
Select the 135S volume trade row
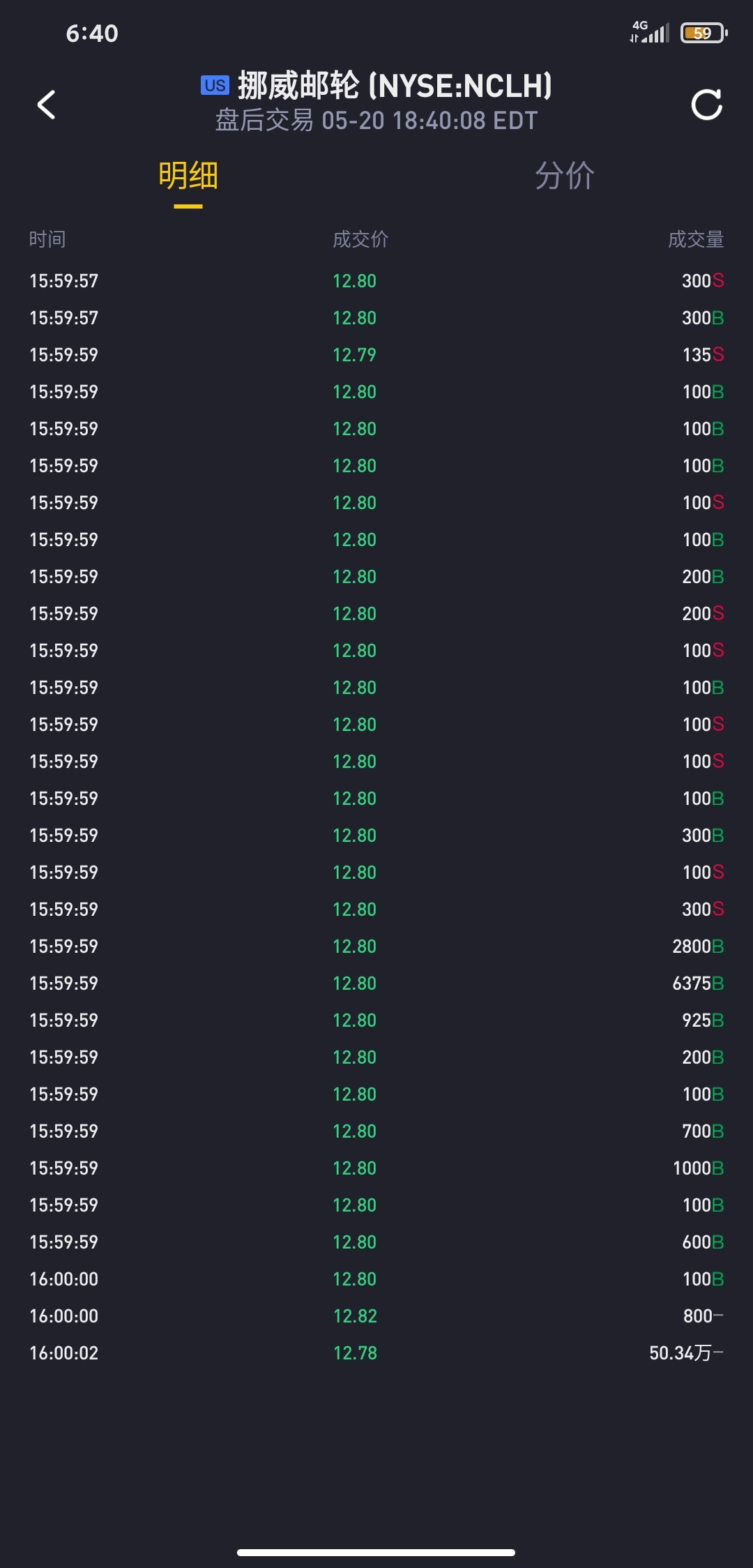(x=376, y=355)
